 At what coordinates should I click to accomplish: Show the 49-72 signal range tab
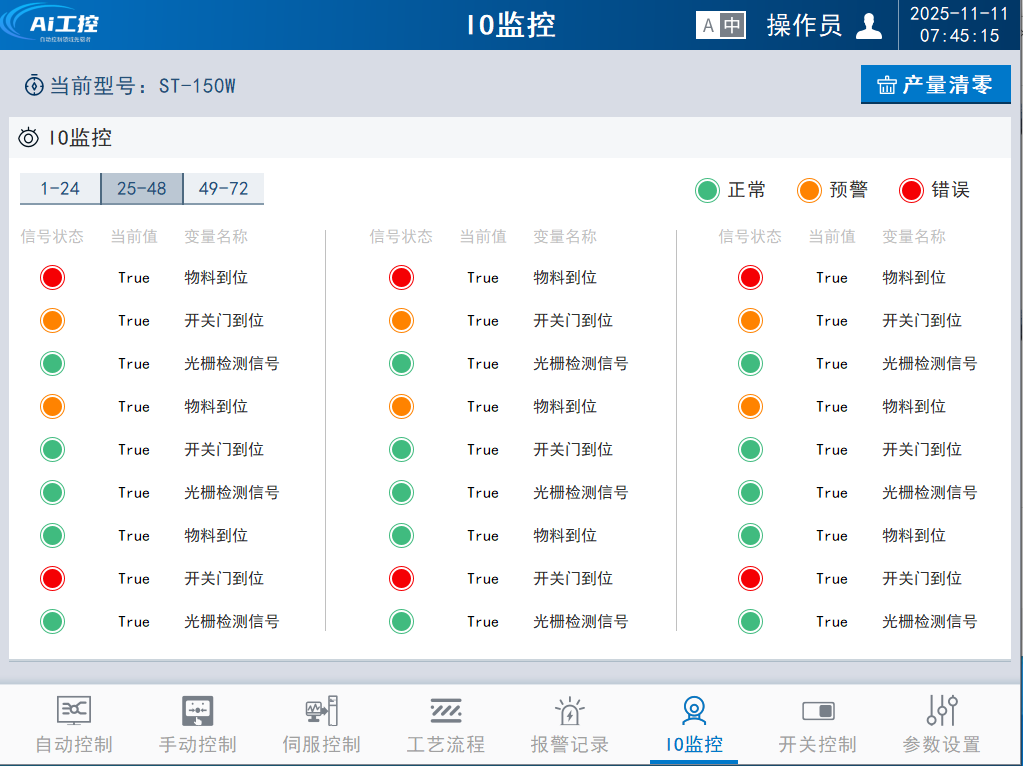point(223,189)
